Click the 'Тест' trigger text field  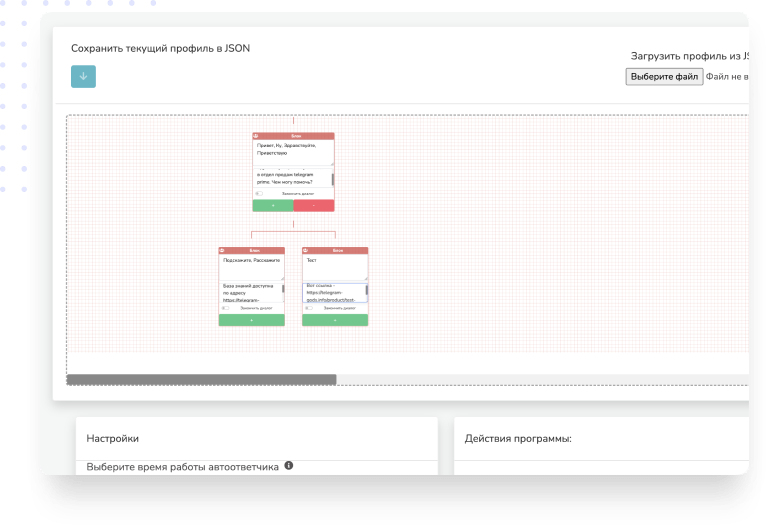(334, 265)
